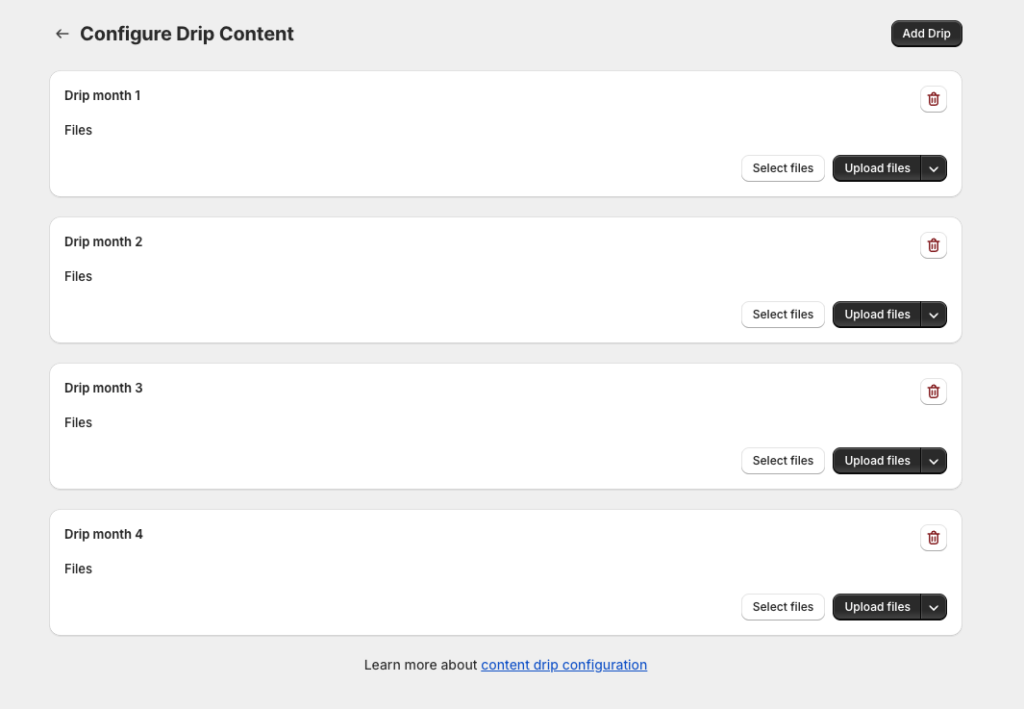This screenshot has width=1024, height=709.
Task: Delete Drip month 1 using trash icon
Action: (933, 99)
